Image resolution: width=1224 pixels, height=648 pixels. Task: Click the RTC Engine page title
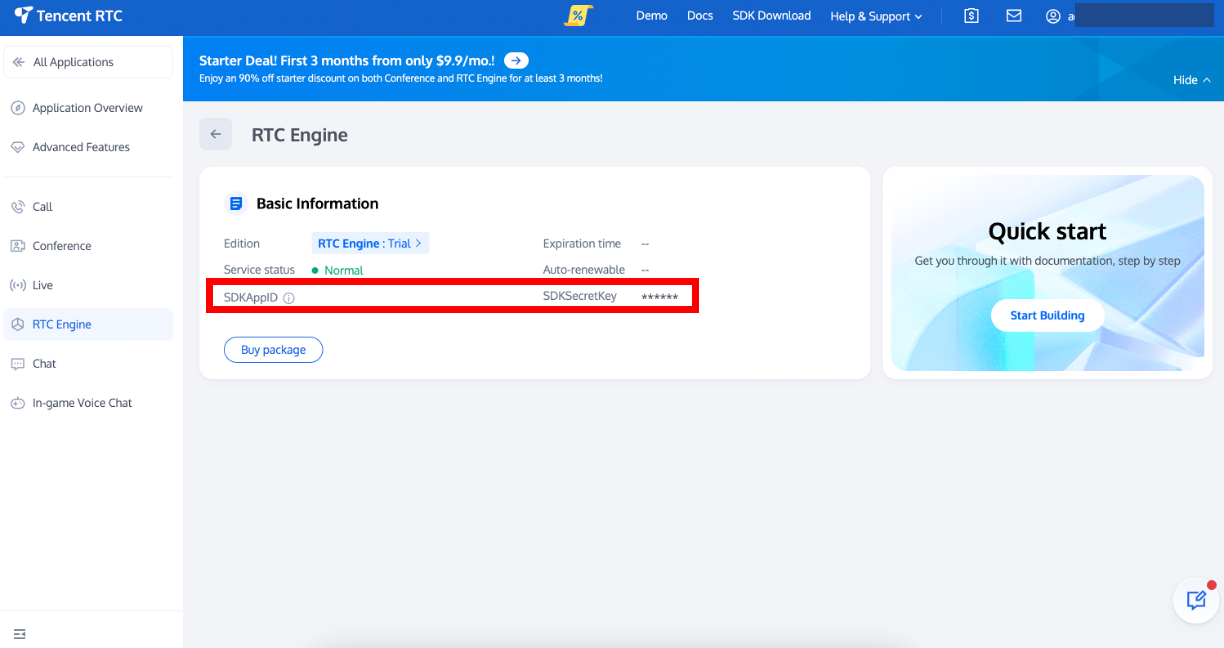300,135
